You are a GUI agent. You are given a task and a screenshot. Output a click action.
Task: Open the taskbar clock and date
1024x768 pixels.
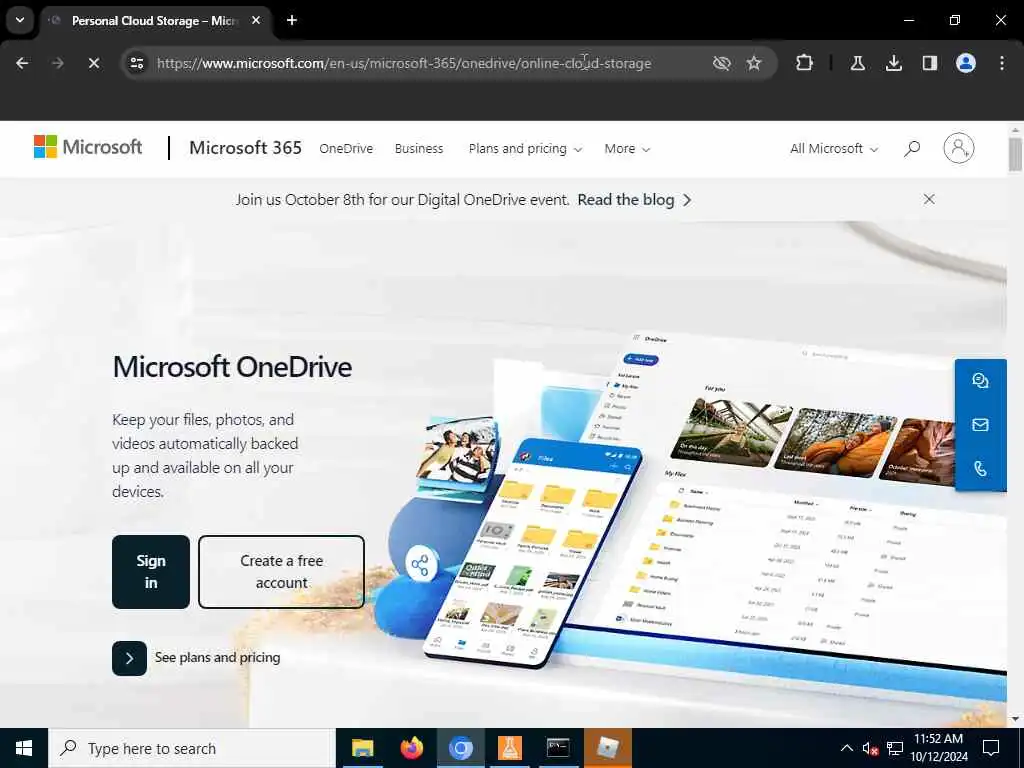pos(939,748)
